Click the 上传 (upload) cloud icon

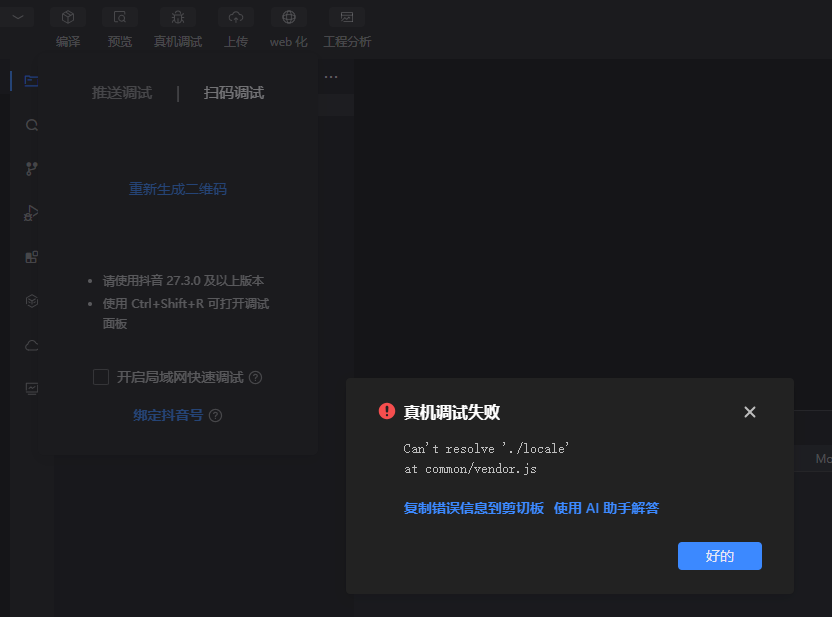(x=236, y=18)
